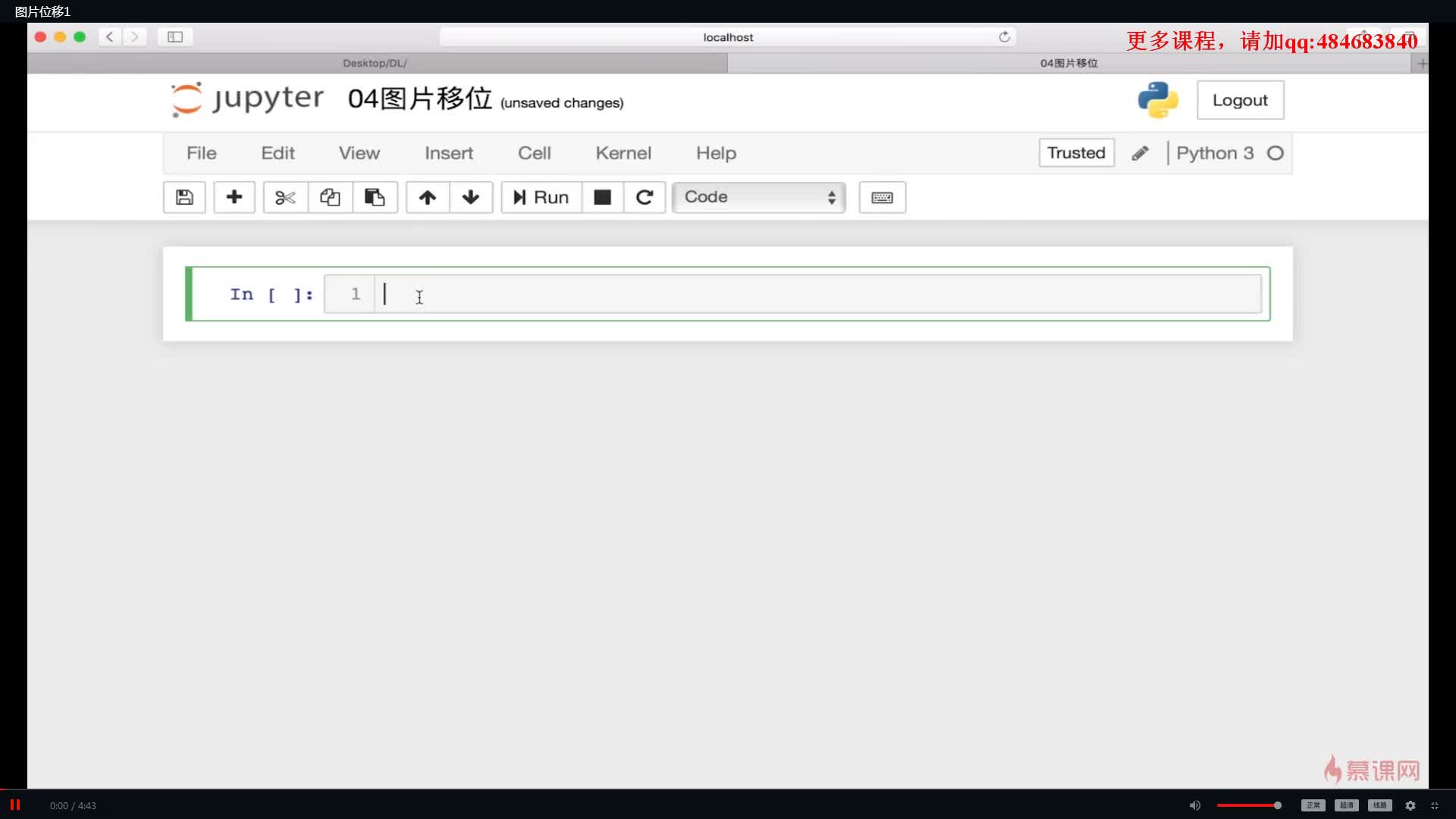Click the Interrupt kernel button
The width and height of the screenshot is (1456, 819).
[602, 196]
